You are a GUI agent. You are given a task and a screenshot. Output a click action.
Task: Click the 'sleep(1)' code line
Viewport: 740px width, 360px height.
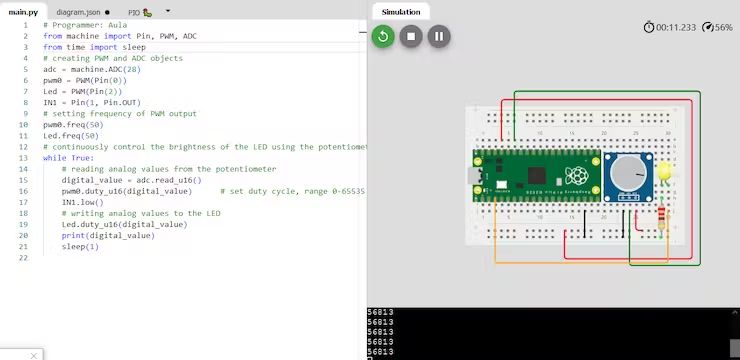(x=80, y=246)
